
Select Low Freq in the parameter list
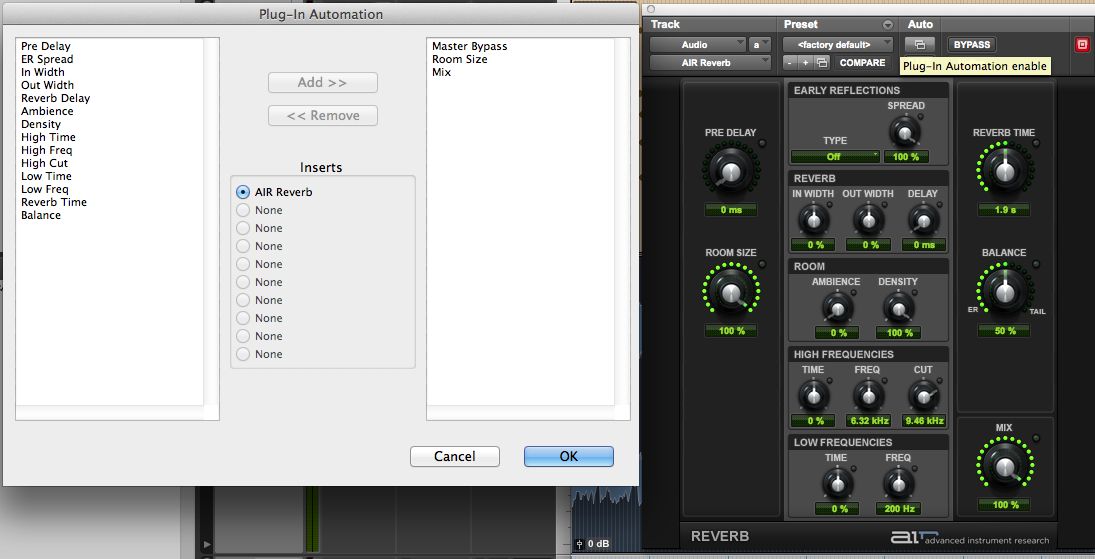tap(45, 189)
